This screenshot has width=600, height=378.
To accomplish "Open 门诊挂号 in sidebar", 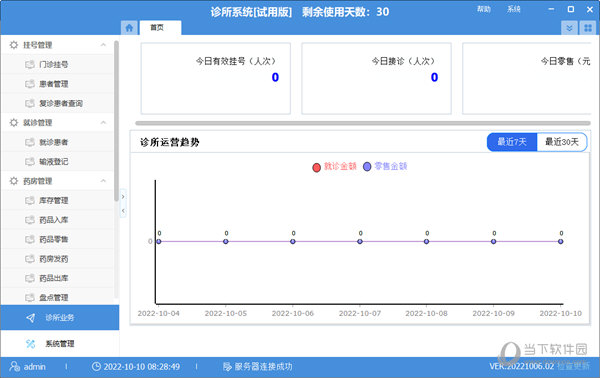I will 58,64.
